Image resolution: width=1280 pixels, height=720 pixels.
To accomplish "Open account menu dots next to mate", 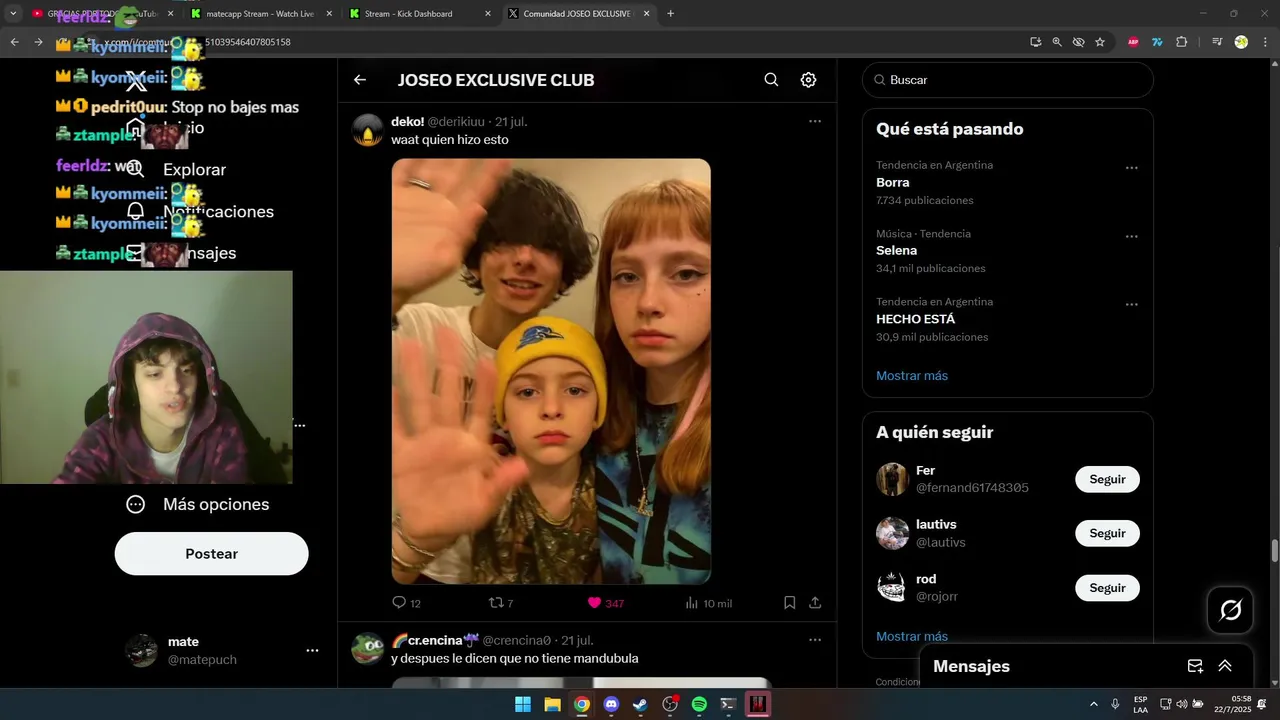I will (312, 650).
